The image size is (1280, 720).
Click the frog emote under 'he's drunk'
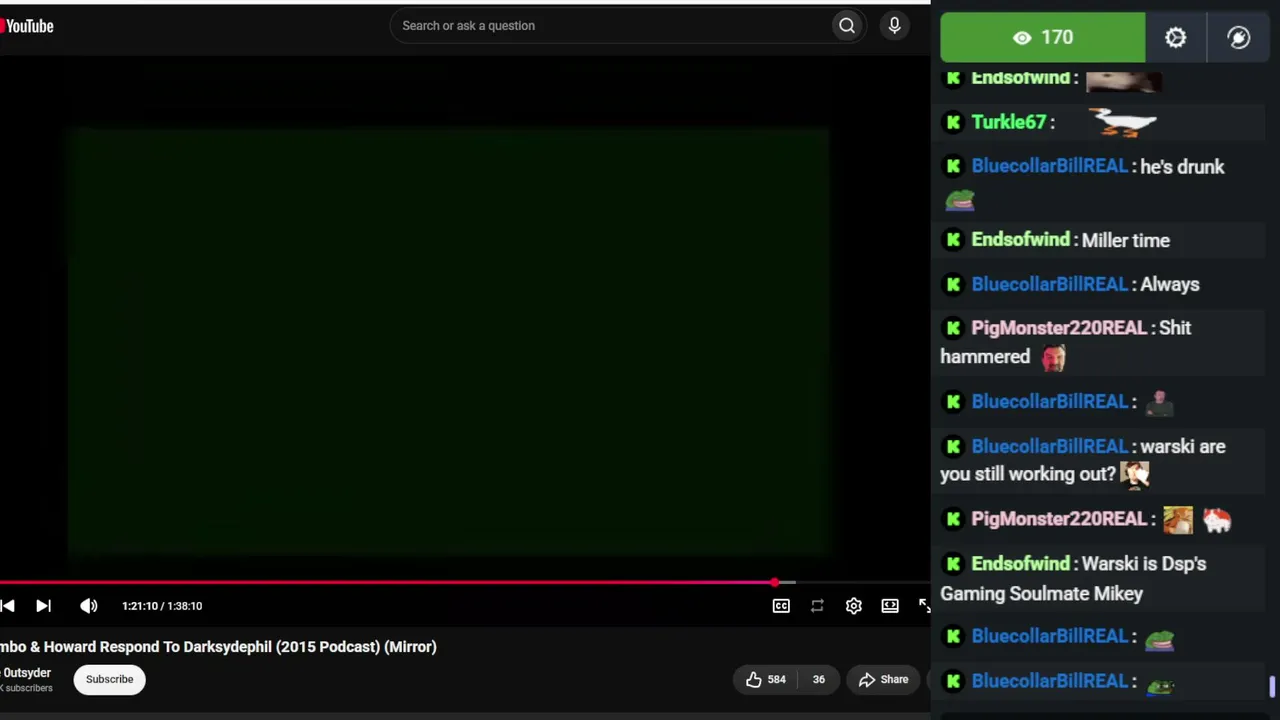click(x=960, y=200)
